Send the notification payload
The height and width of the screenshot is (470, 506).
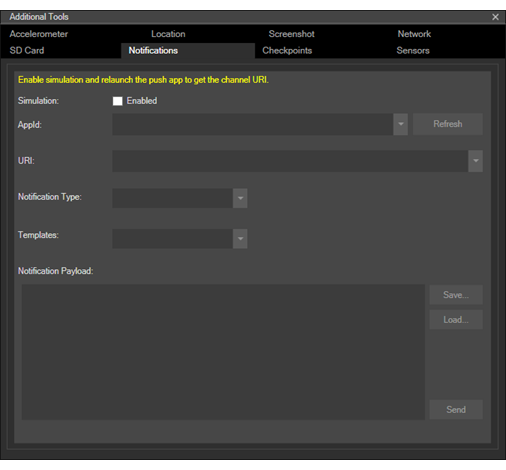coord(456,409)
